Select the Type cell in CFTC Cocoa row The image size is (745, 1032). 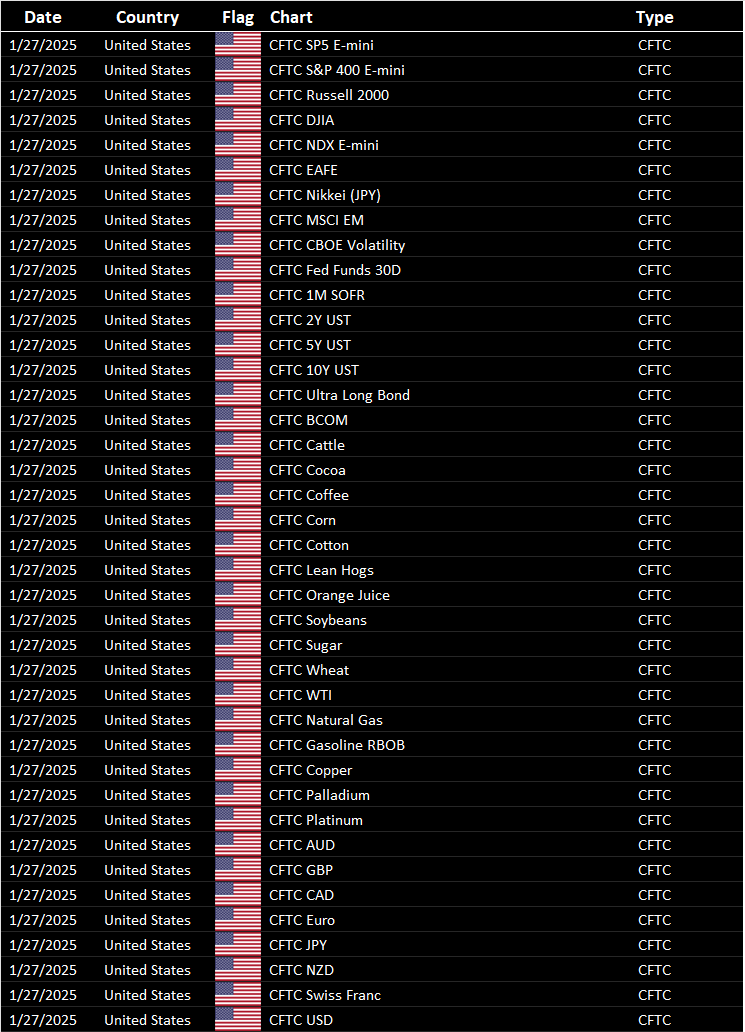coord(654,470)
